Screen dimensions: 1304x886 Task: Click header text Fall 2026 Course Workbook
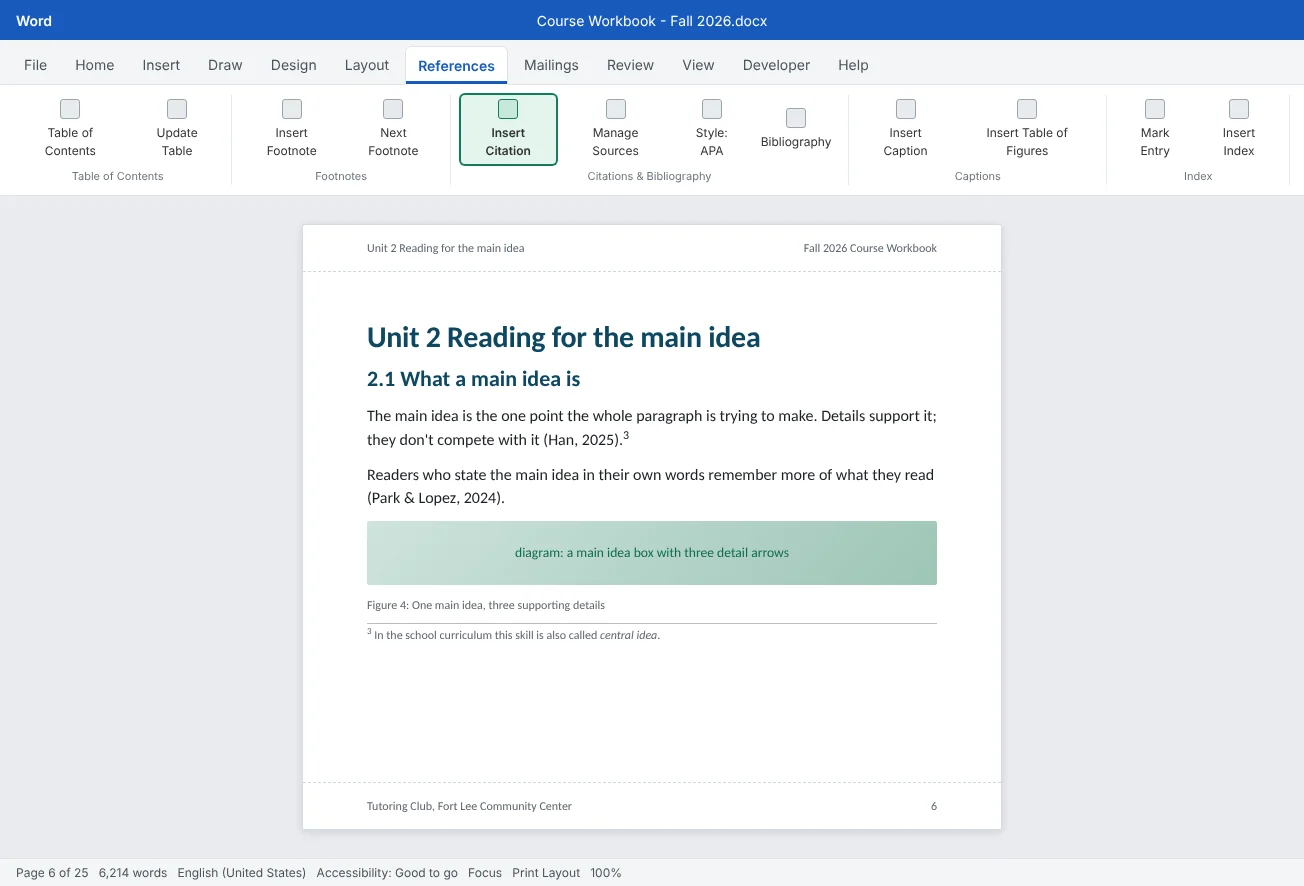pyautogui.click(x=870, y=248)
